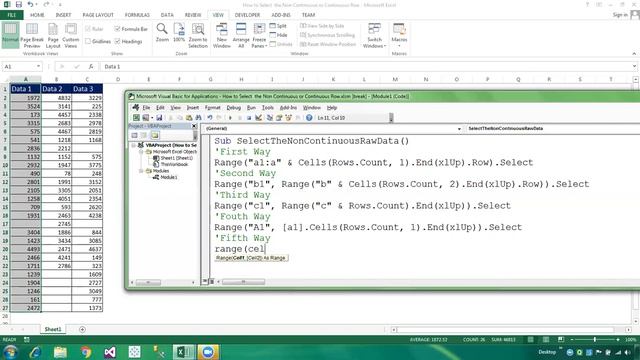Image resolution: width=640 pixels, height=360 pixels.
Task: Open the Freeze Panes dropdown
Action: [x=259, y=35]
